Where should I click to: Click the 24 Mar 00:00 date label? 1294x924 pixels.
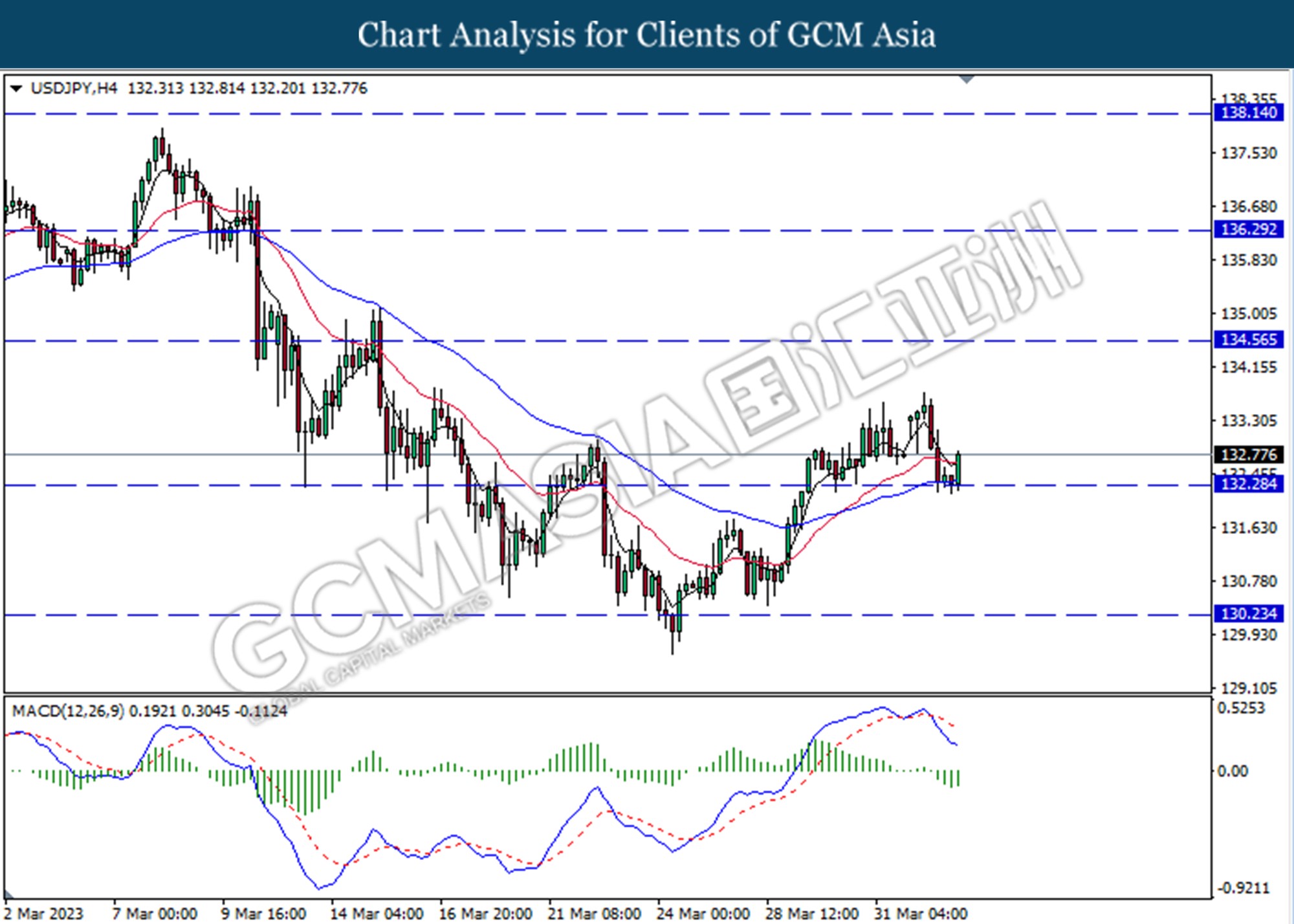tap(703, 914)
